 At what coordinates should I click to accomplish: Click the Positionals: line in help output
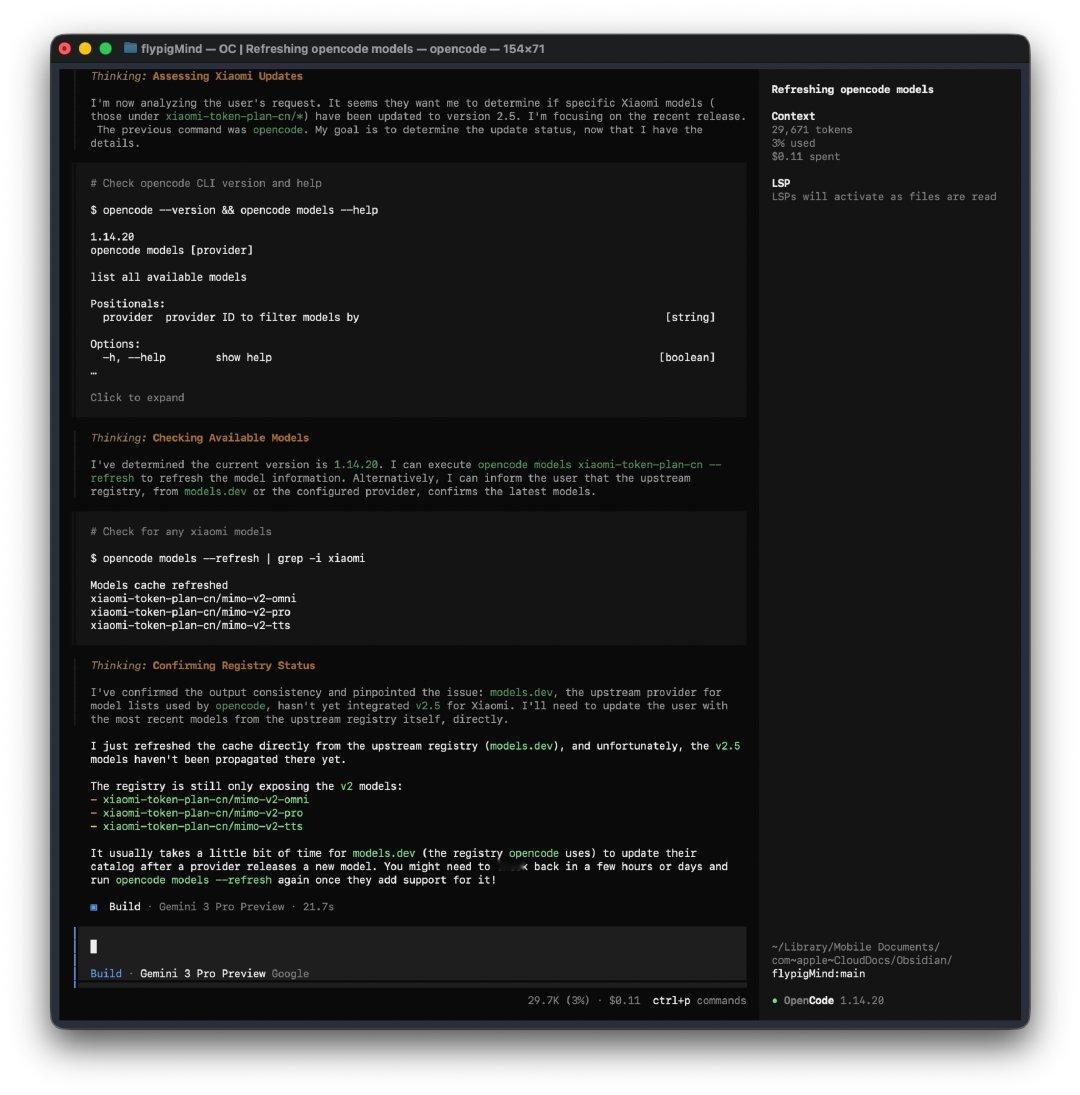[127, 304]
